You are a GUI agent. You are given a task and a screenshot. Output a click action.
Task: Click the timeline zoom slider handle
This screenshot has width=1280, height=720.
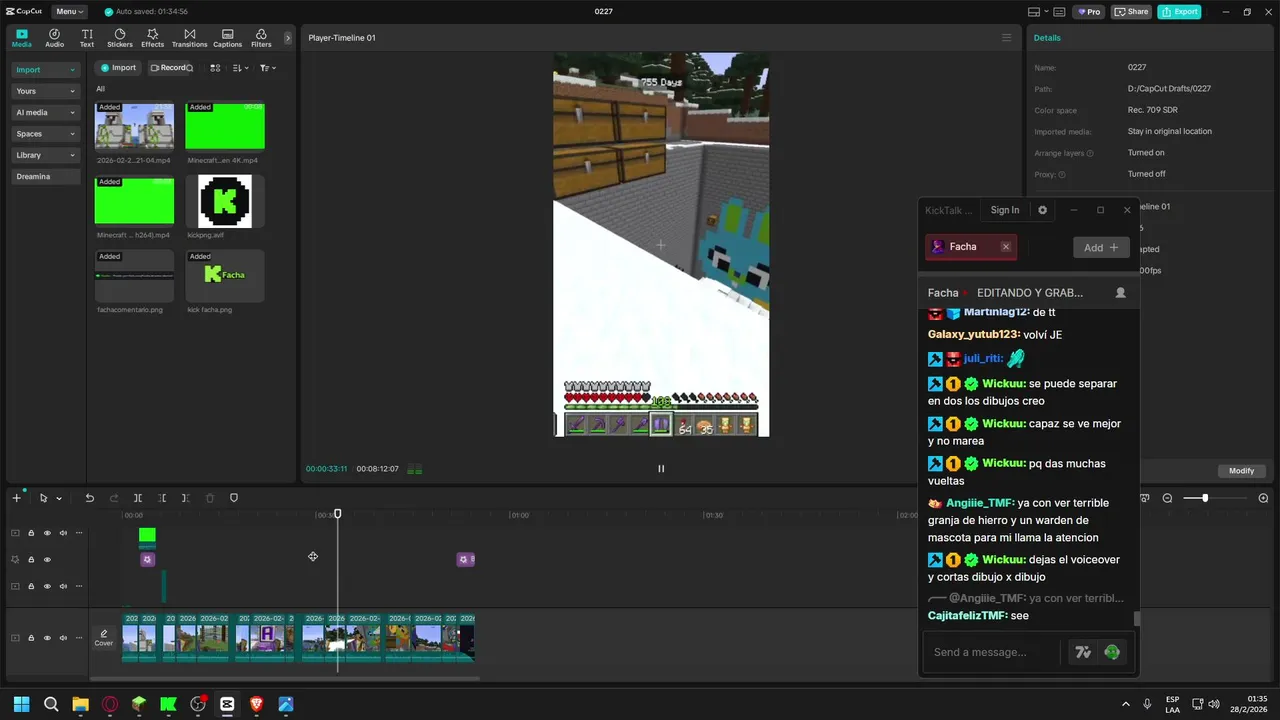[1205, 498]
